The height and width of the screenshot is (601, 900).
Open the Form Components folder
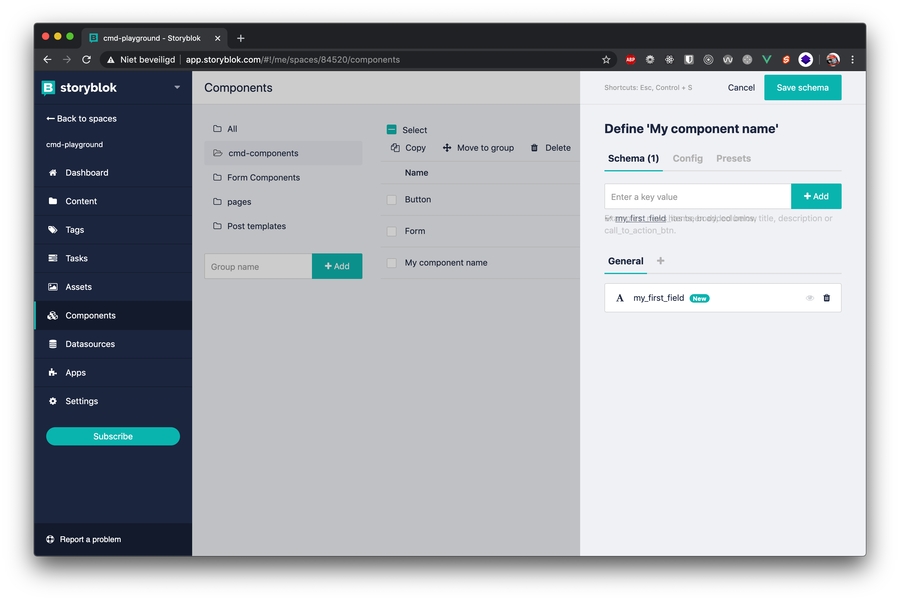tap(262, 178)
